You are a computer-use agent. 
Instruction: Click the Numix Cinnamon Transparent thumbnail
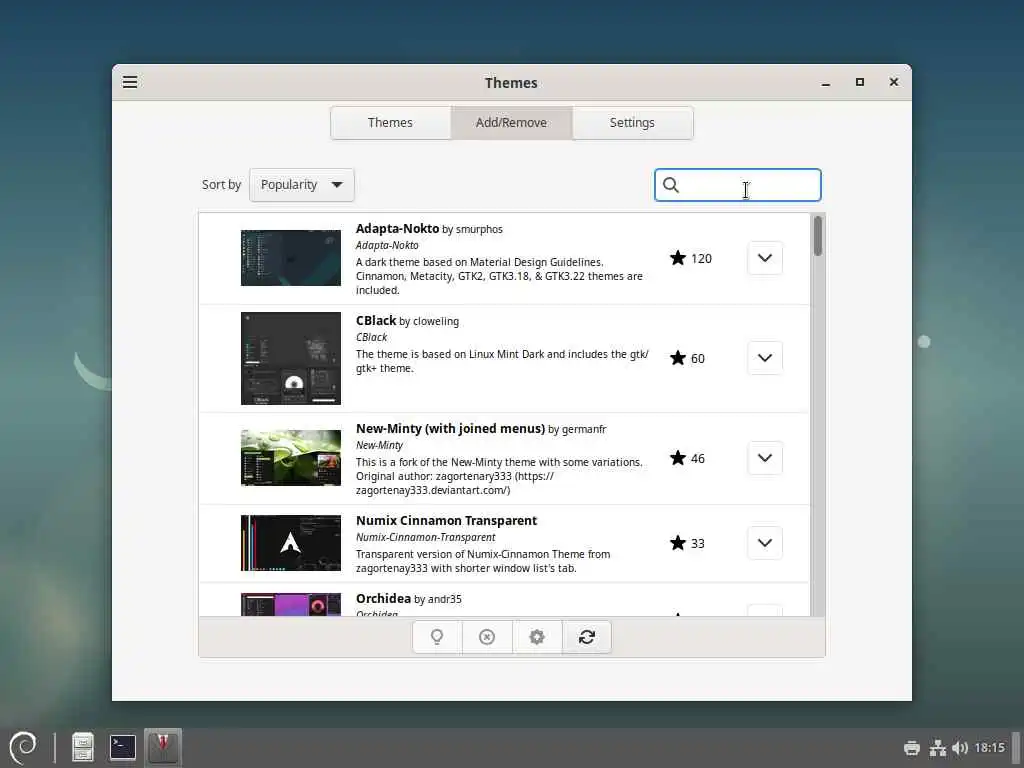tap(291, 543)
